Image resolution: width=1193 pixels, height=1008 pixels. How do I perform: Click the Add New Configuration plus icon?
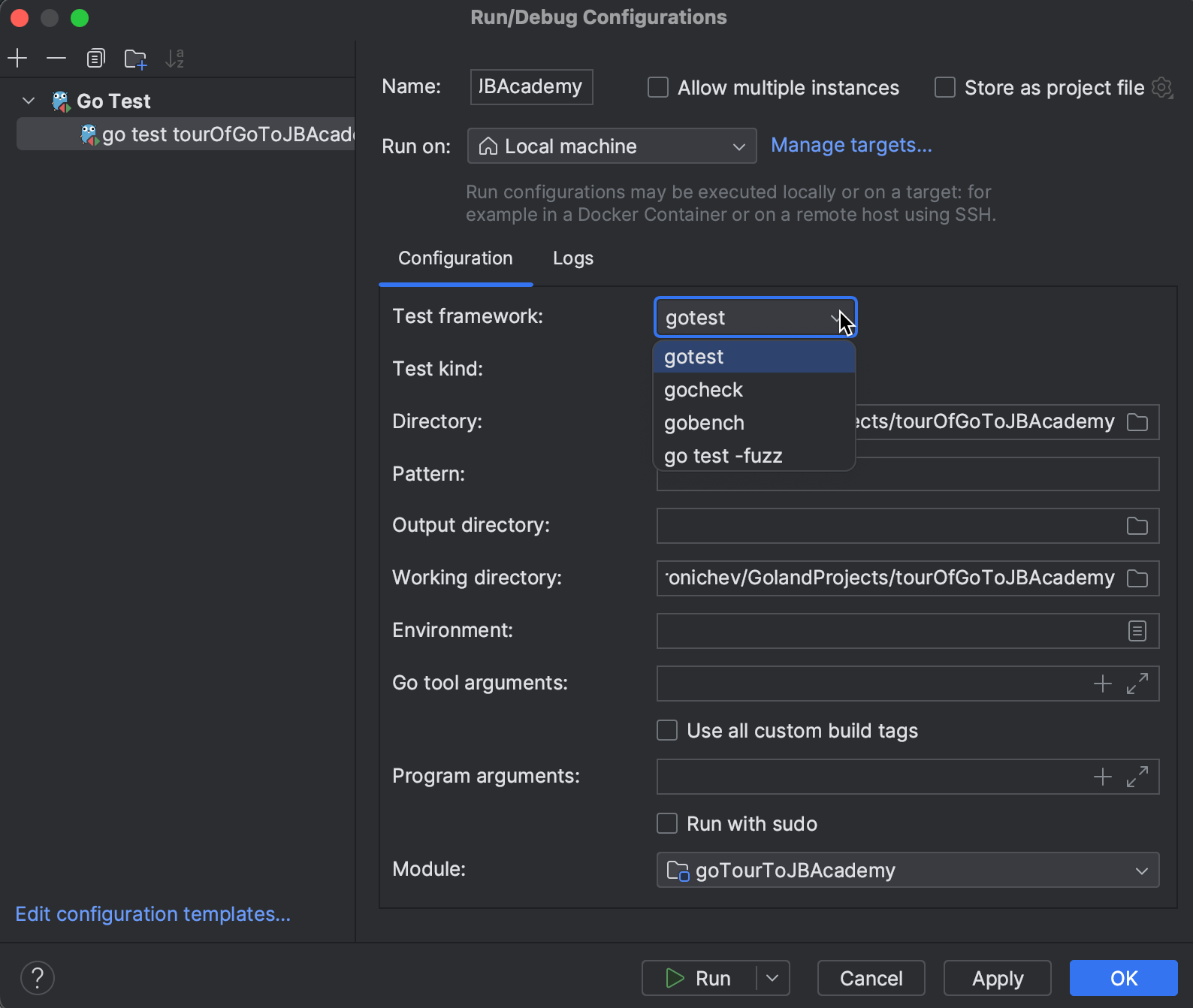pos(17,58)
